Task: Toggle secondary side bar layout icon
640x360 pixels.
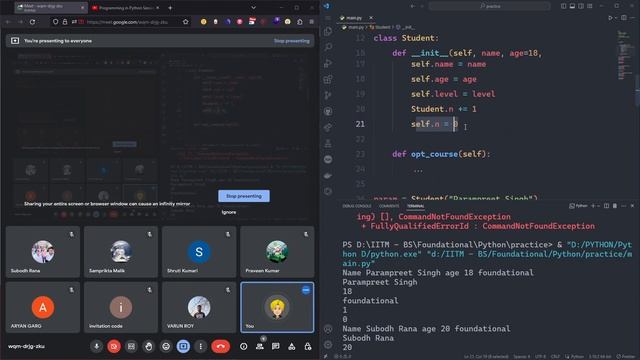Action: coord(581,6)
